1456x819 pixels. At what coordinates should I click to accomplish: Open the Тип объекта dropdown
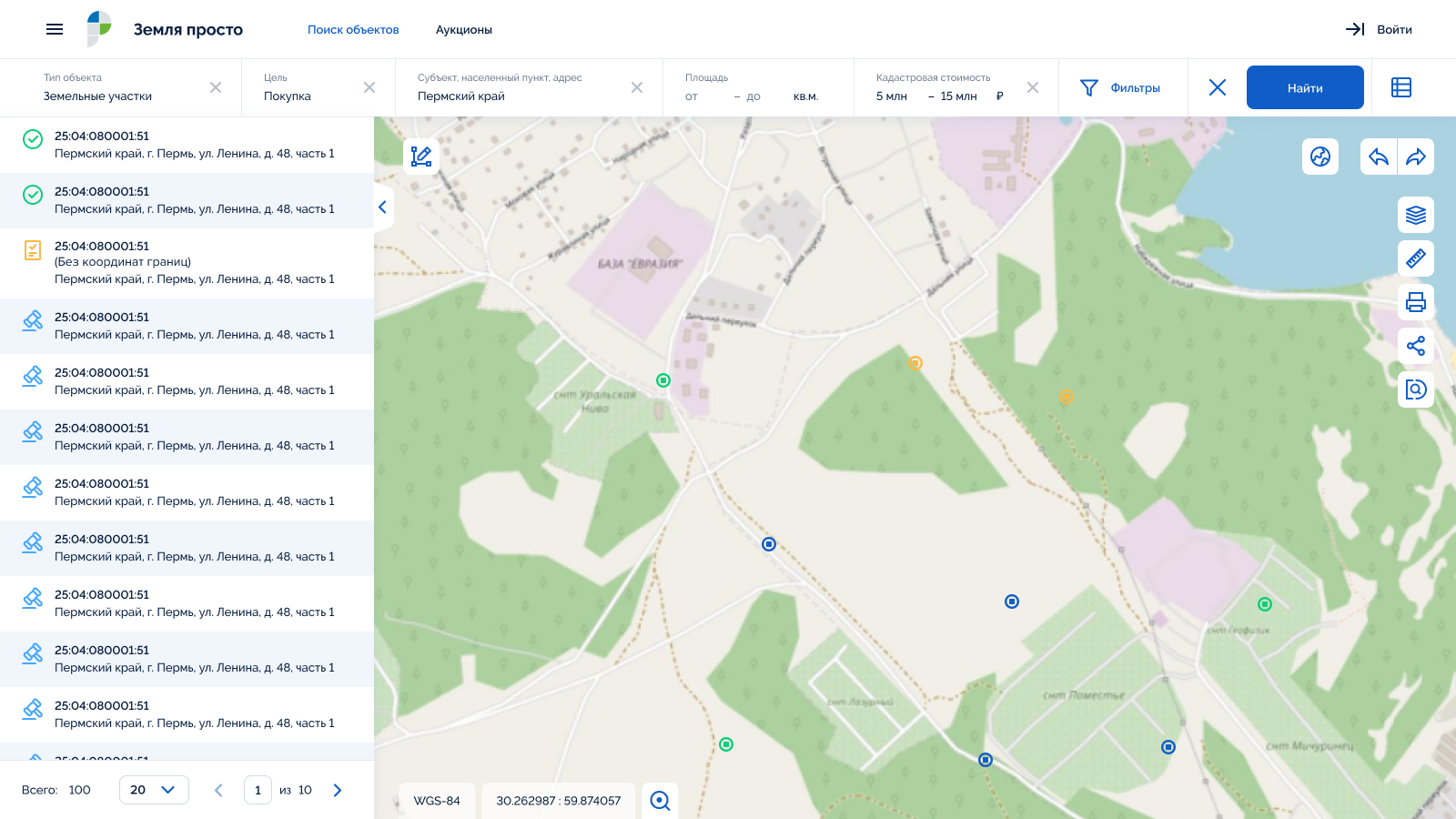click(121, 87)
